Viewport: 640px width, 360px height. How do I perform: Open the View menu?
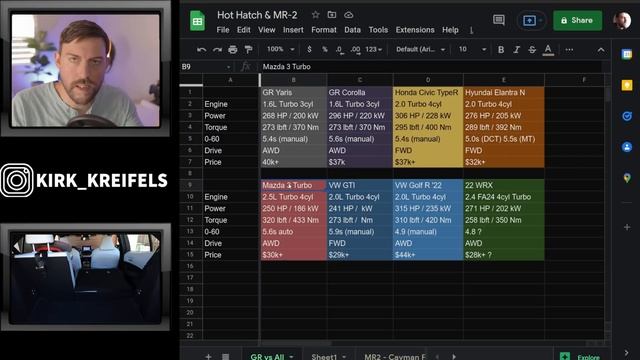pos(267,30)
